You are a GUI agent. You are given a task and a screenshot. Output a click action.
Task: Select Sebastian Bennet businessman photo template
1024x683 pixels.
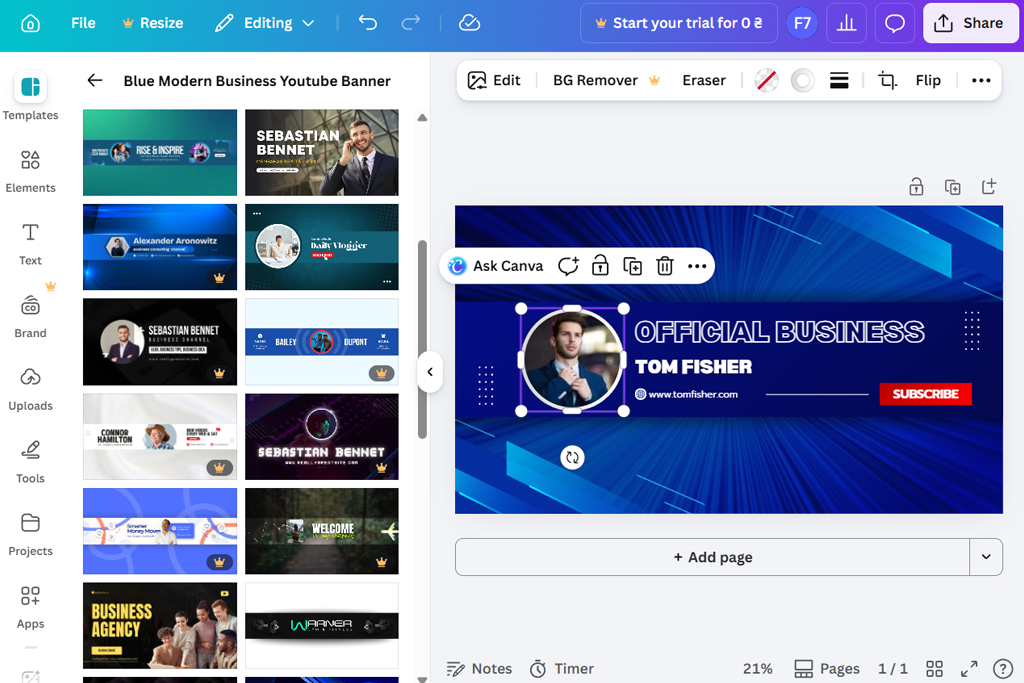[x=321, y=152]
